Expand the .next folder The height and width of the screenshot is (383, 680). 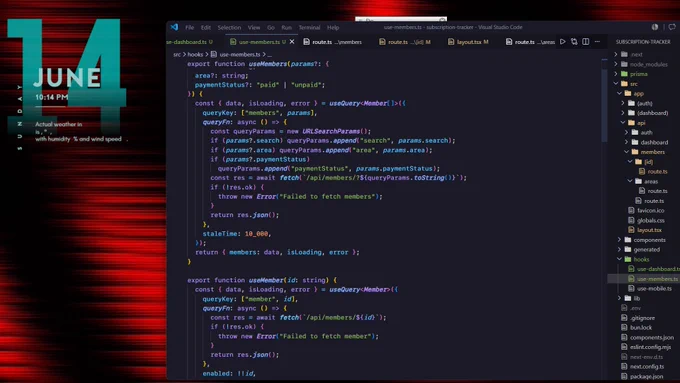point(616,54)
